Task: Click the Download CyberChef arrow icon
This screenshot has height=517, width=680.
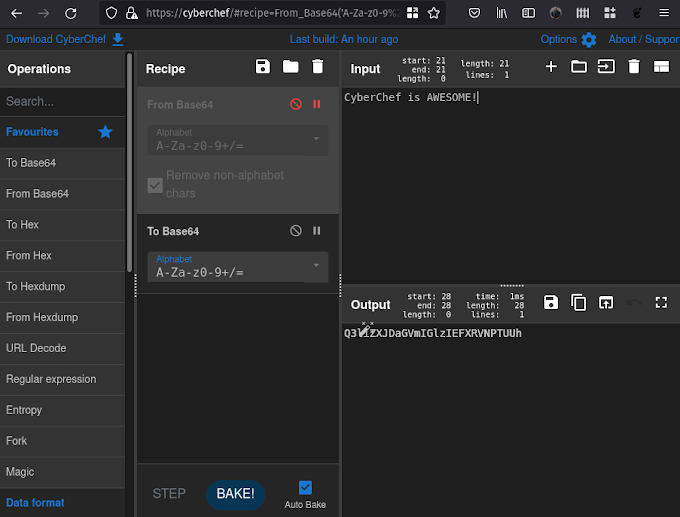Action: [118, 39]
